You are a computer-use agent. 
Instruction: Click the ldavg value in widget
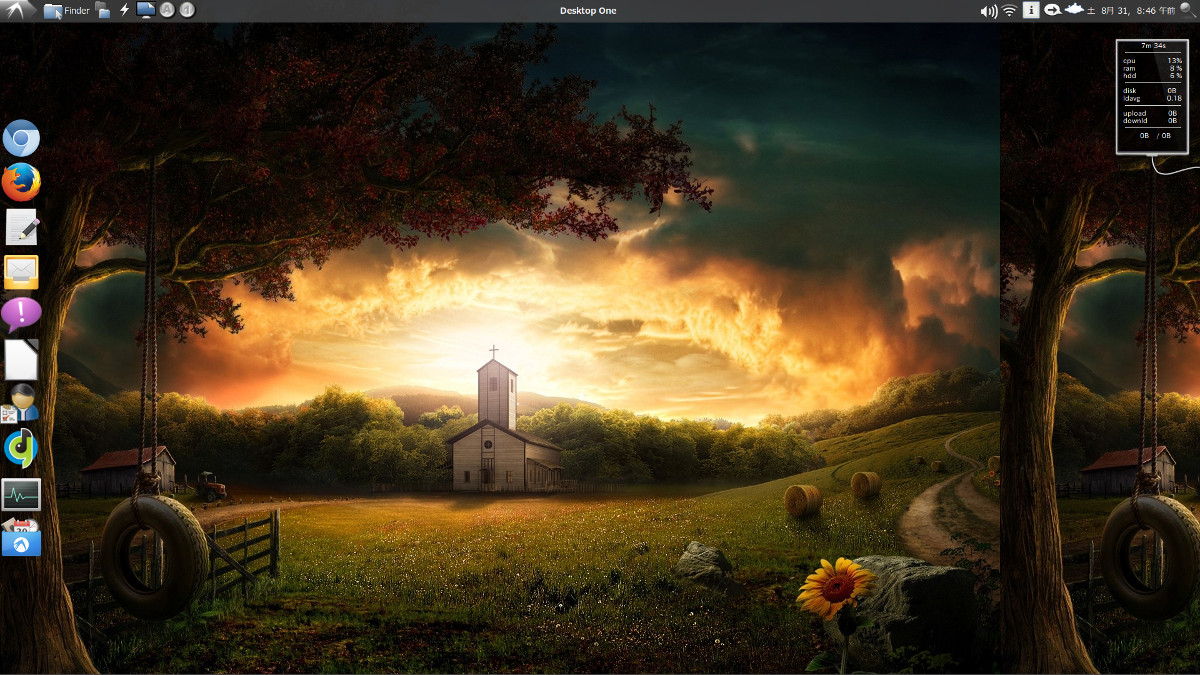[x=1174, y=98]
